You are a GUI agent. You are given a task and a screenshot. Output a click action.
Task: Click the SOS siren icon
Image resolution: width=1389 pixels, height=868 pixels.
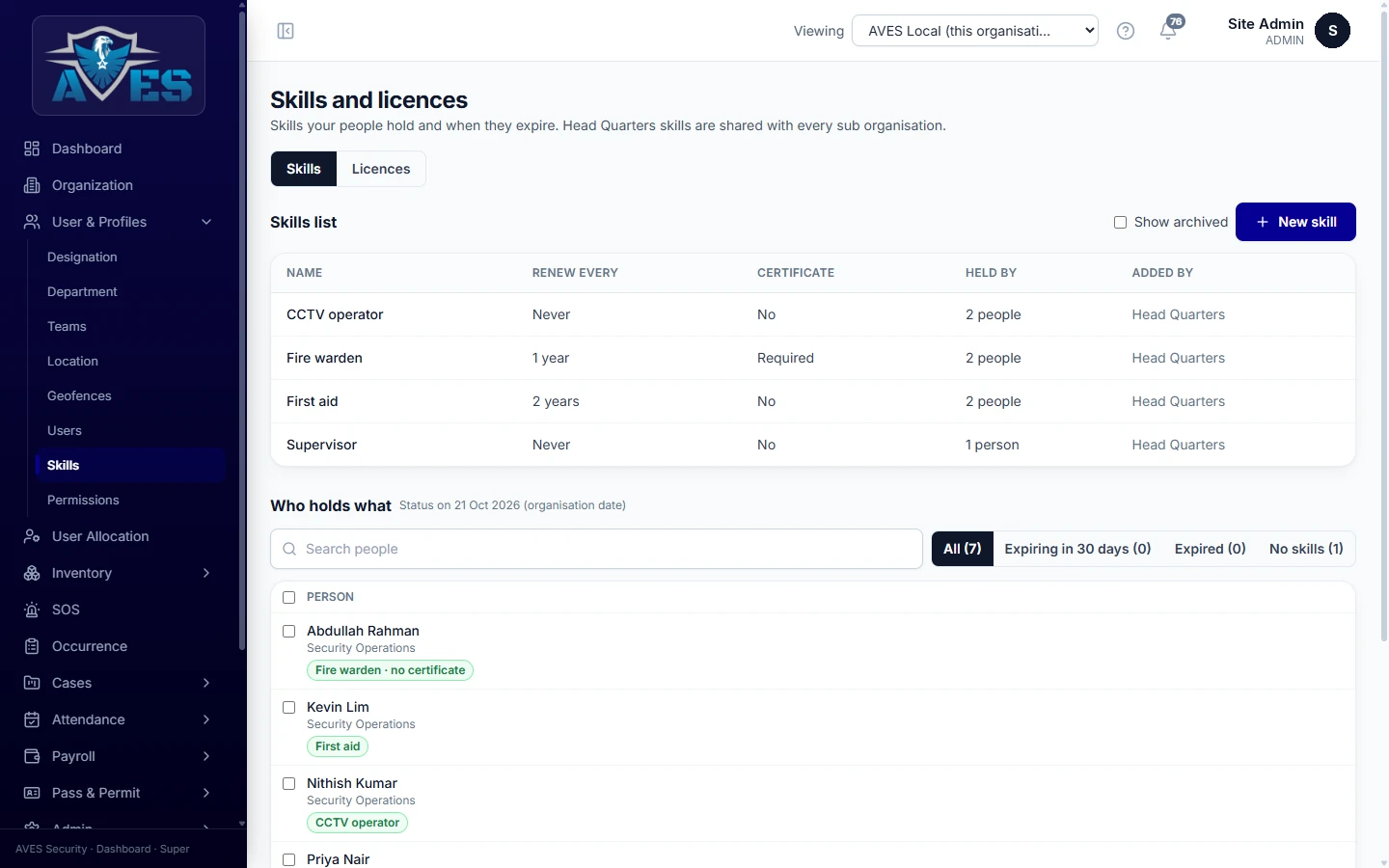coord(32,610)
